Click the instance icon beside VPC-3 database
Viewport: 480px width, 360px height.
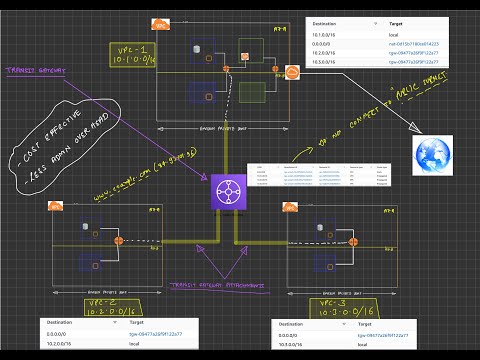click(x=330, y=235)
